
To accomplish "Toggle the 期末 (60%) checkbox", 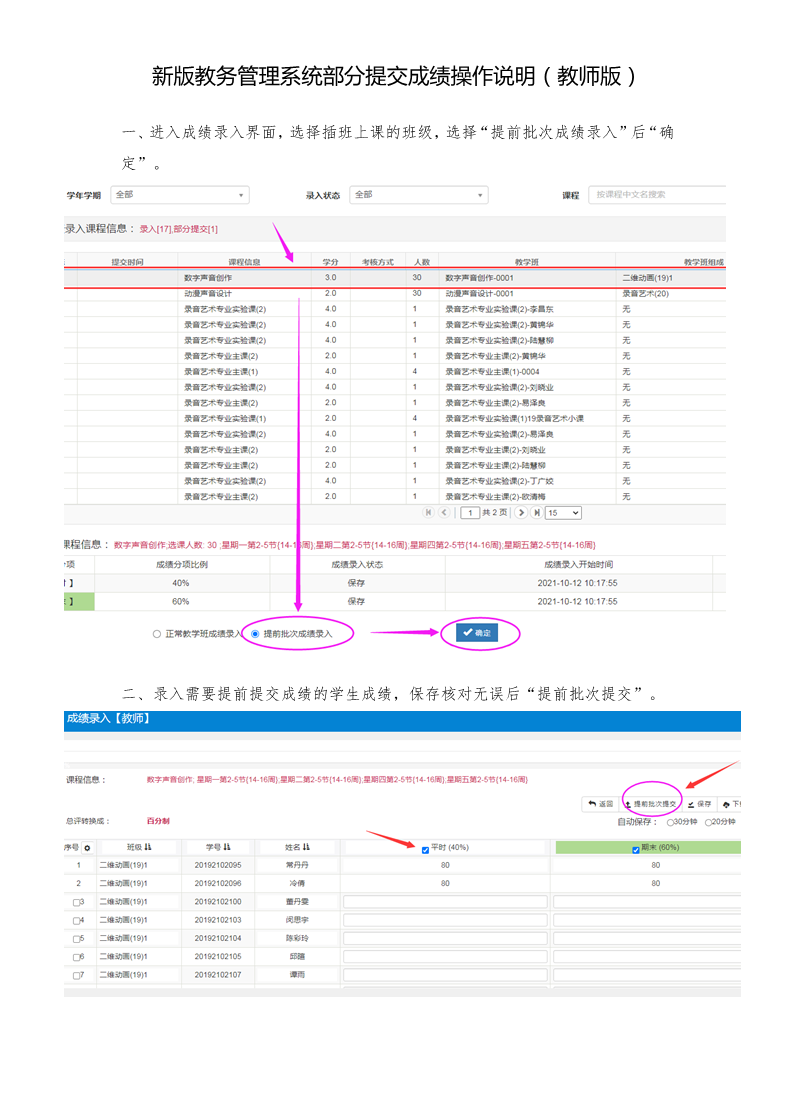I will (x=635, y=849).
